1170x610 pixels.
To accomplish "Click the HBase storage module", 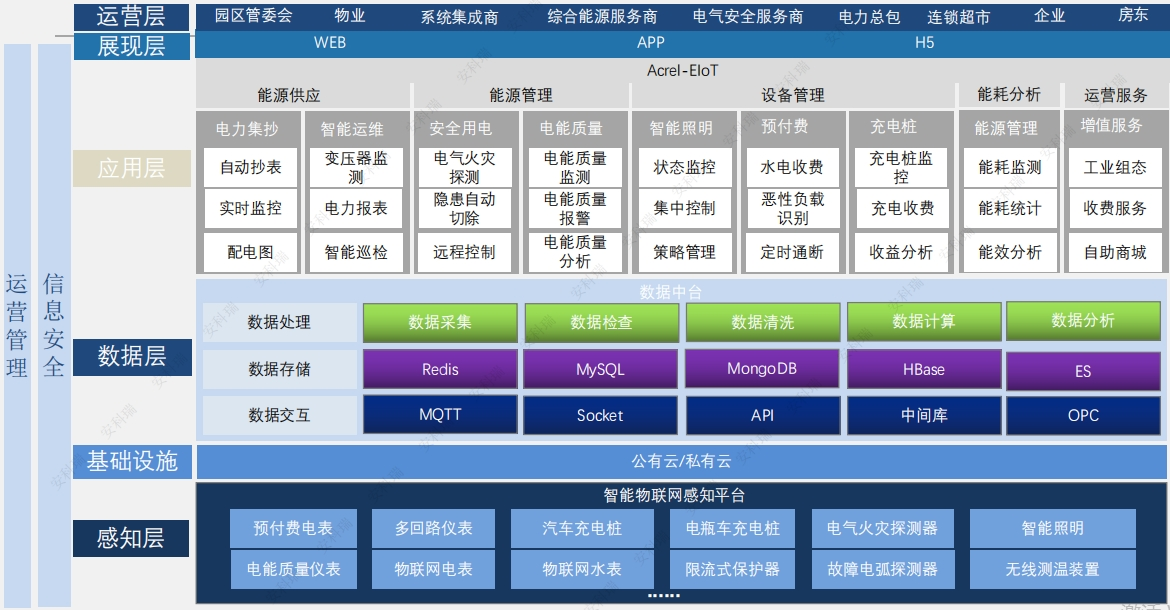I will pos(922,369).
